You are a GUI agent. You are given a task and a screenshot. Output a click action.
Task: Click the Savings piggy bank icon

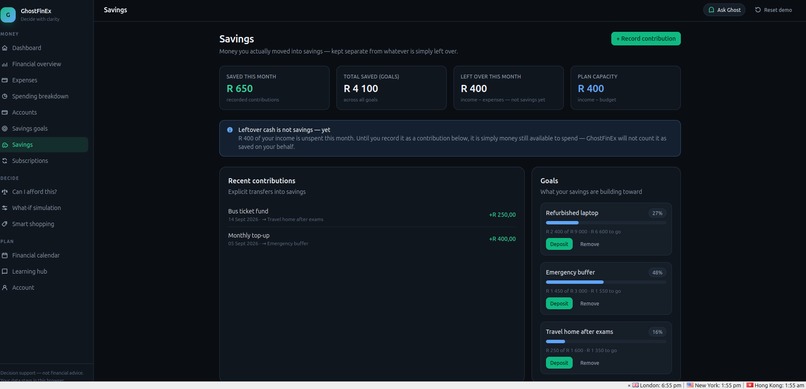coord(5,145)
